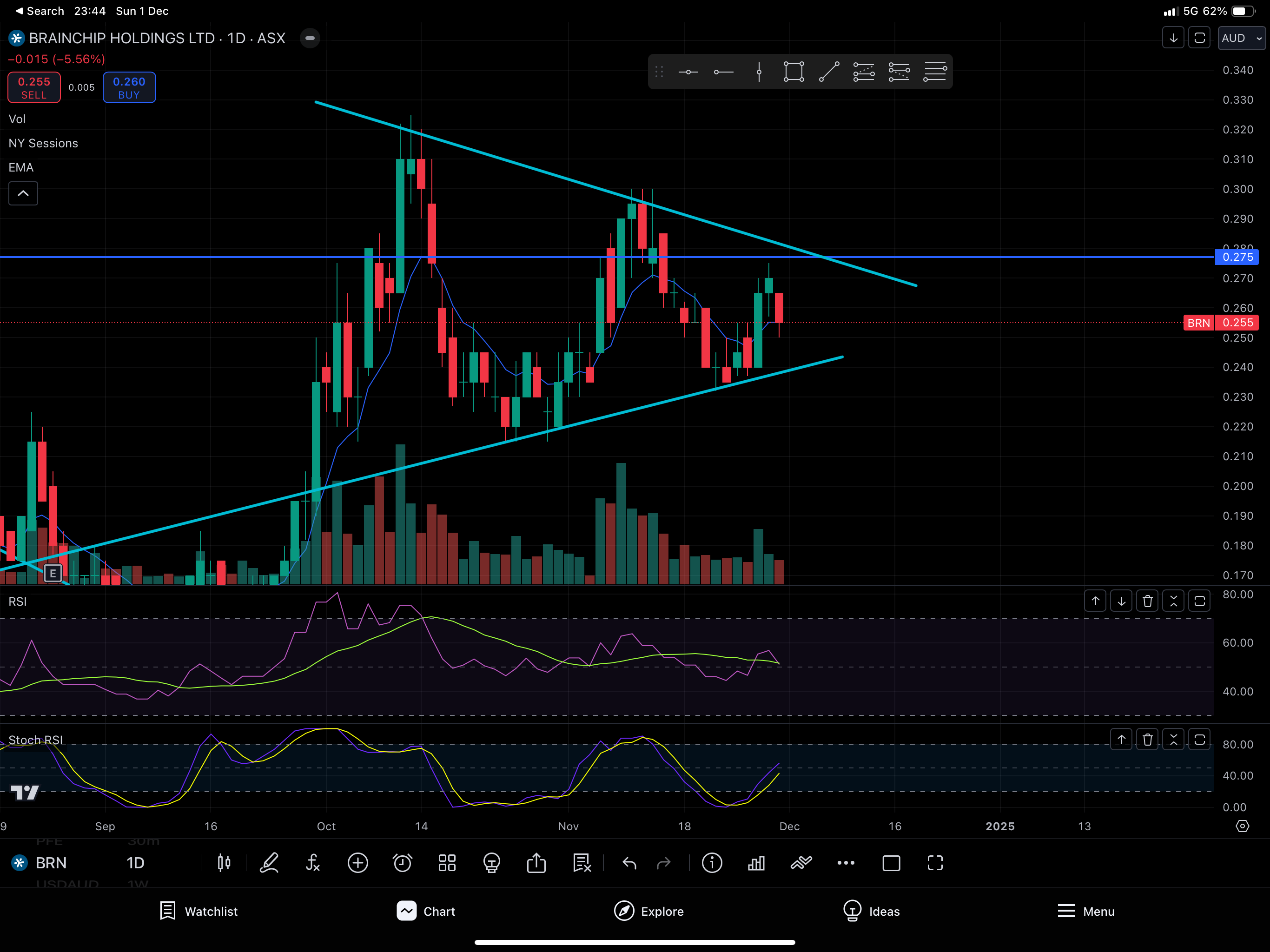The width and height of the screenshot is (1270, 952).
Task: Select rectangle shape drawing tool
Action: click(794, 72)
